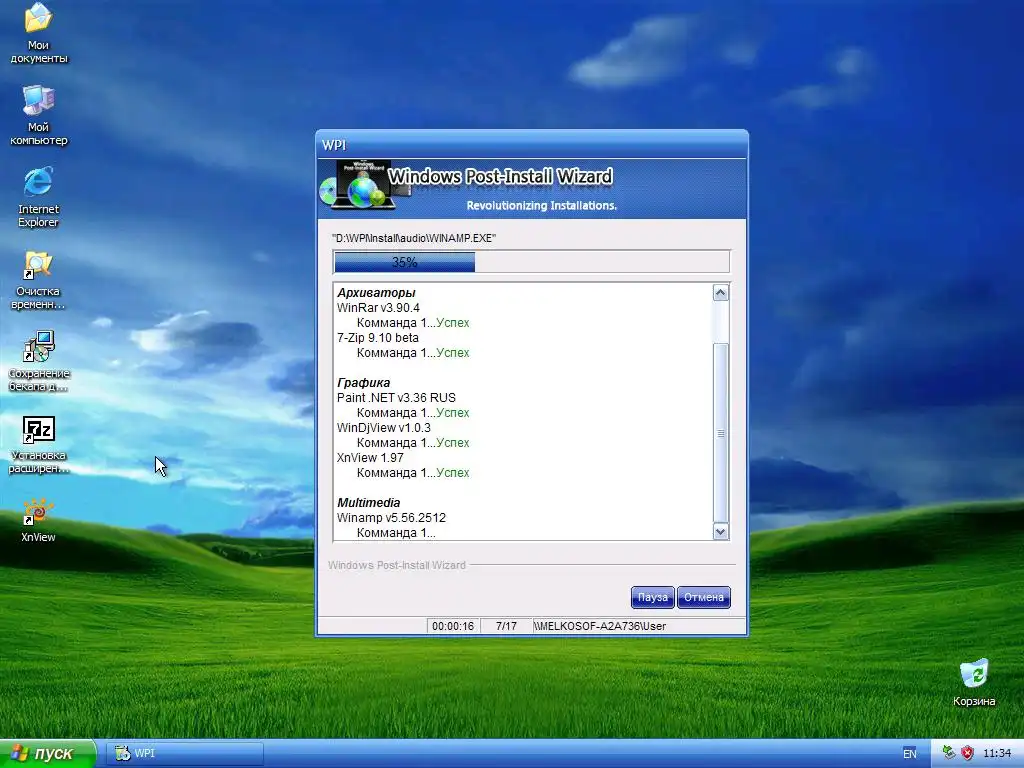Image resolution: width=1024 pixels, height=768 pixels.
Task: Select the My Computer desktop icon
Action: [x=38, y=115]
